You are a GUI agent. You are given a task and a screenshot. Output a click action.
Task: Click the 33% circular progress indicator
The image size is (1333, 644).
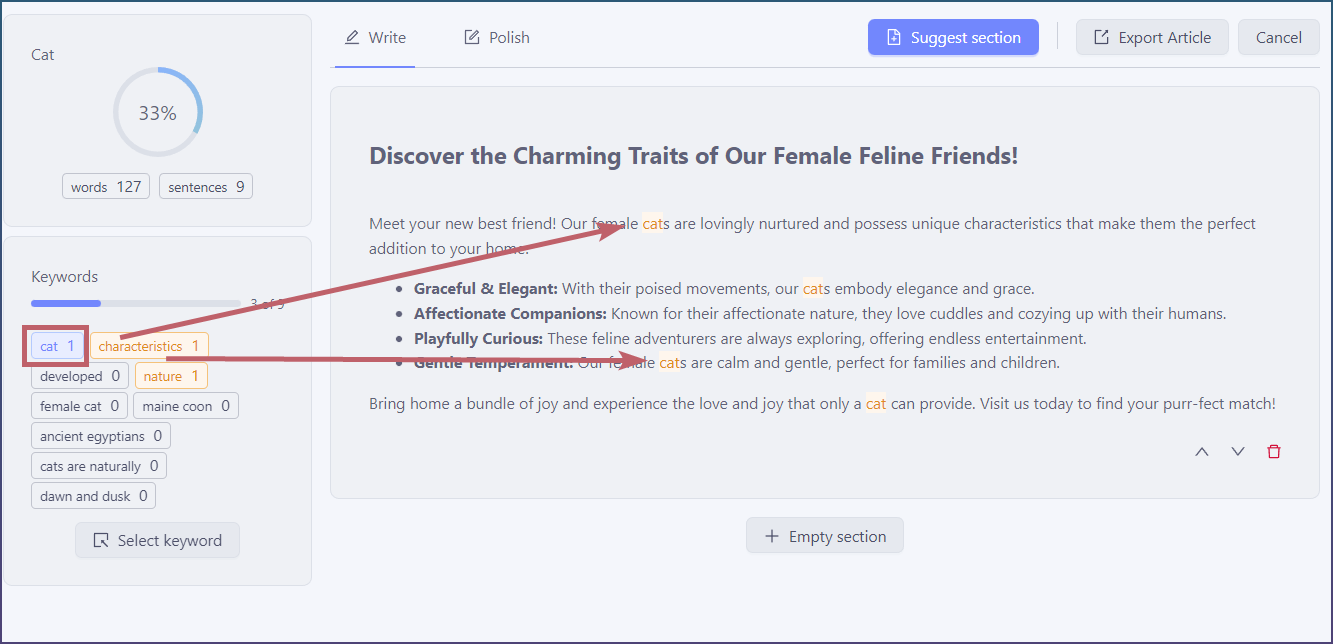click(157, 113)
